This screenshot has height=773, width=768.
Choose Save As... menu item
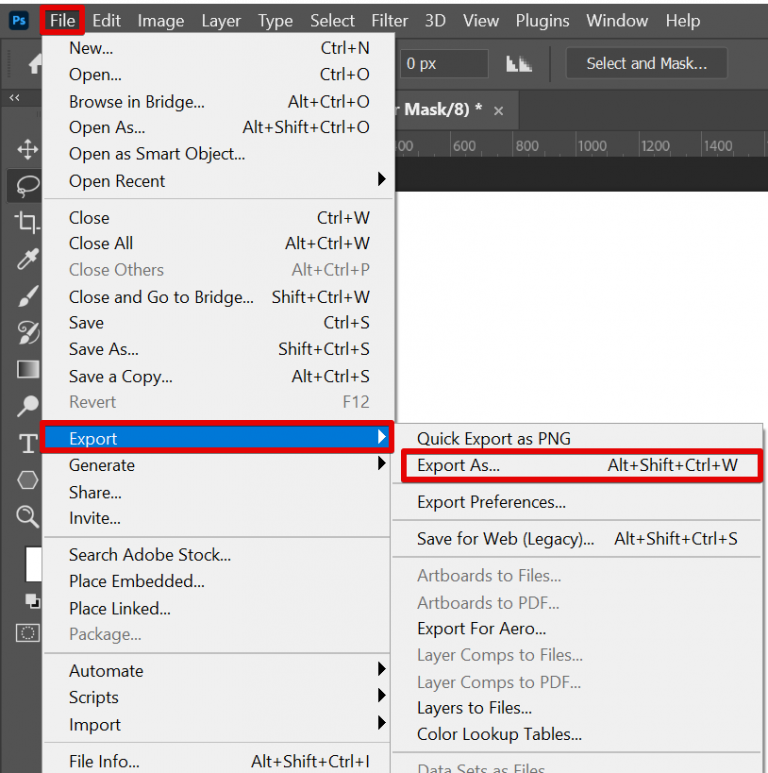pyautogui.click(x=217, y=349)
